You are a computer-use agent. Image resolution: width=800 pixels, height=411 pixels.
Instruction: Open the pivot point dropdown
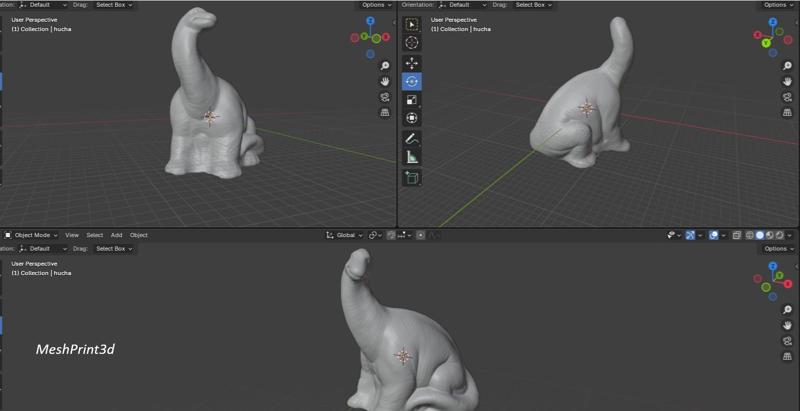point(375,235)
